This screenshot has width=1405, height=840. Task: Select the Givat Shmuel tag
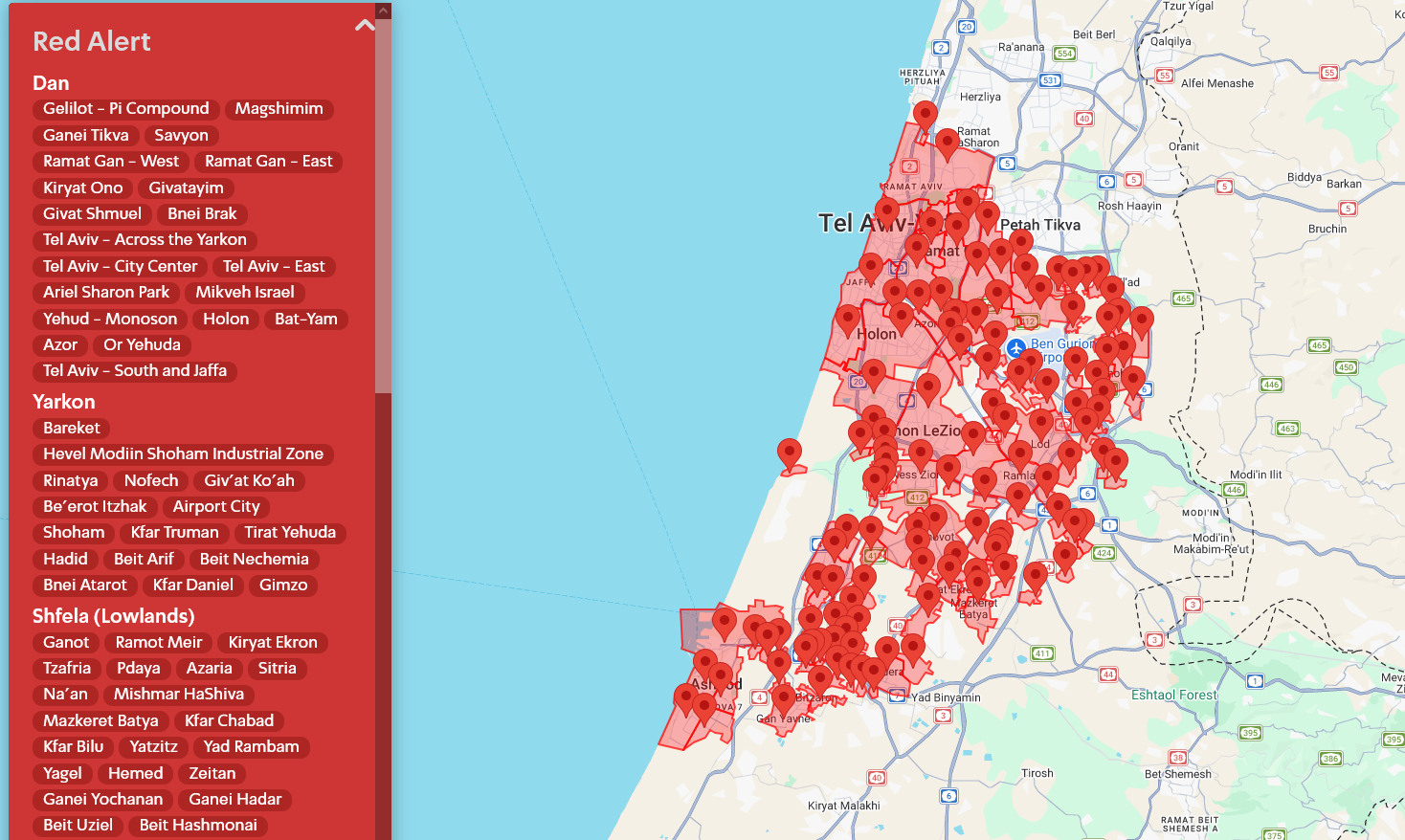coord(92,214)
